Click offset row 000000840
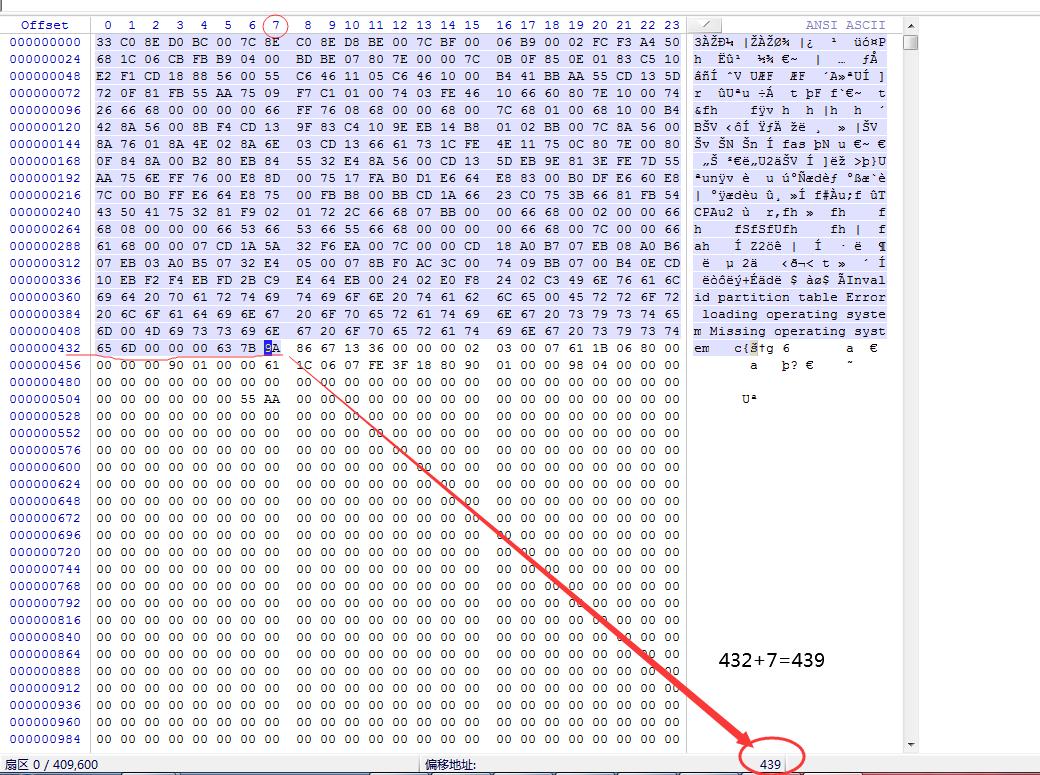The height and width of the screenshot is (775, 1040). pos(45,637)
